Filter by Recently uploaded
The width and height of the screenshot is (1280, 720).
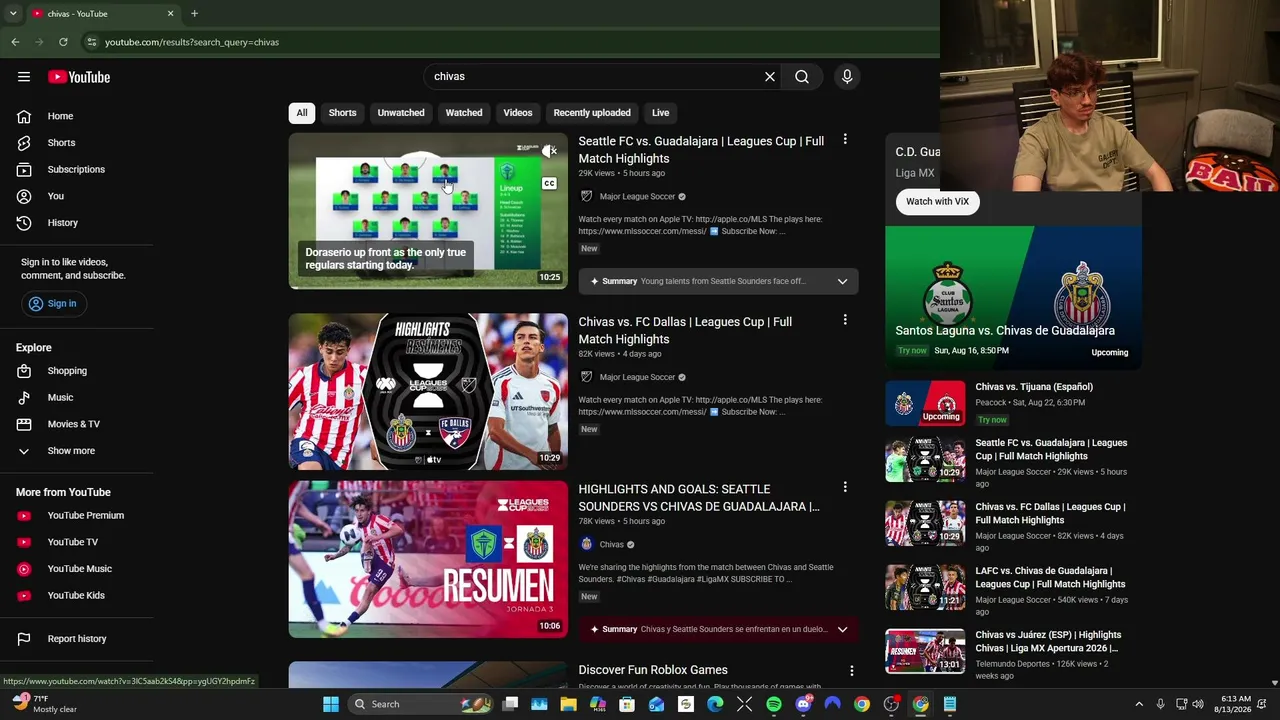tap(592, 113)
